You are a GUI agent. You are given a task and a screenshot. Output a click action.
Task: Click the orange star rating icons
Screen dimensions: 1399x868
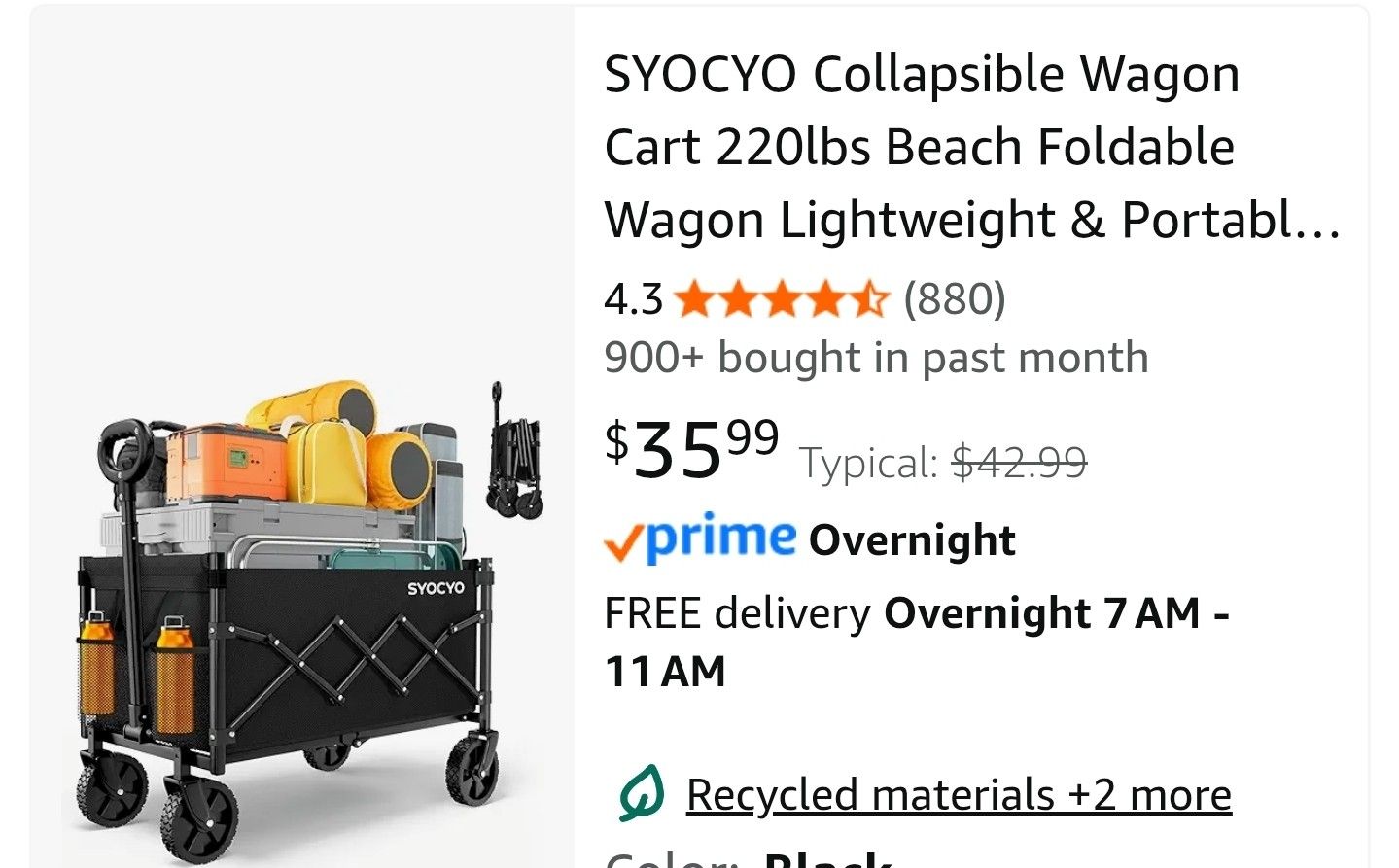click(x=781, y=299)
